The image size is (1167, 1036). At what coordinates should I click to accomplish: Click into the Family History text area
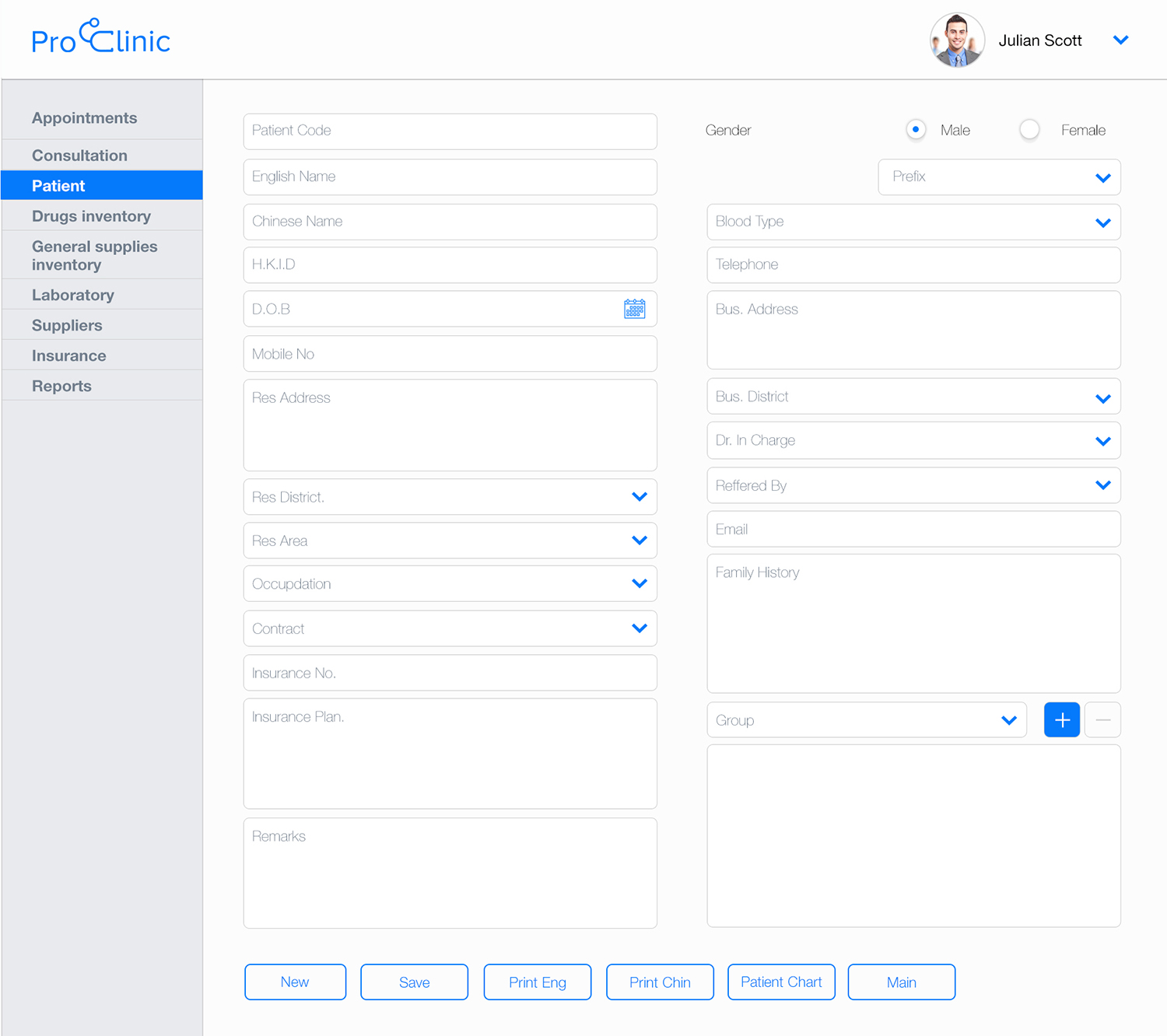click(913, 624)
